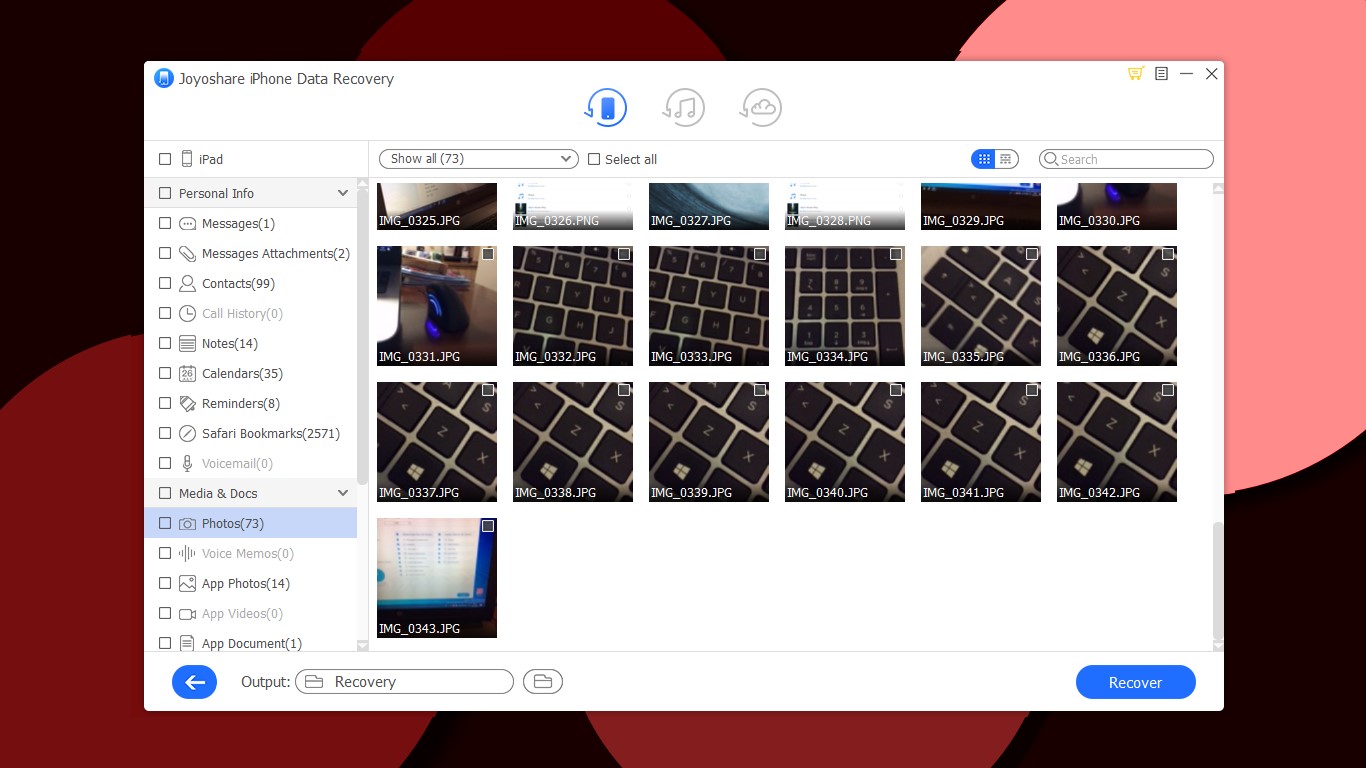Tick the Media & Docs group checkbox
The width and height of the screenshot is (1366, 768).
[x=165, y=494]
